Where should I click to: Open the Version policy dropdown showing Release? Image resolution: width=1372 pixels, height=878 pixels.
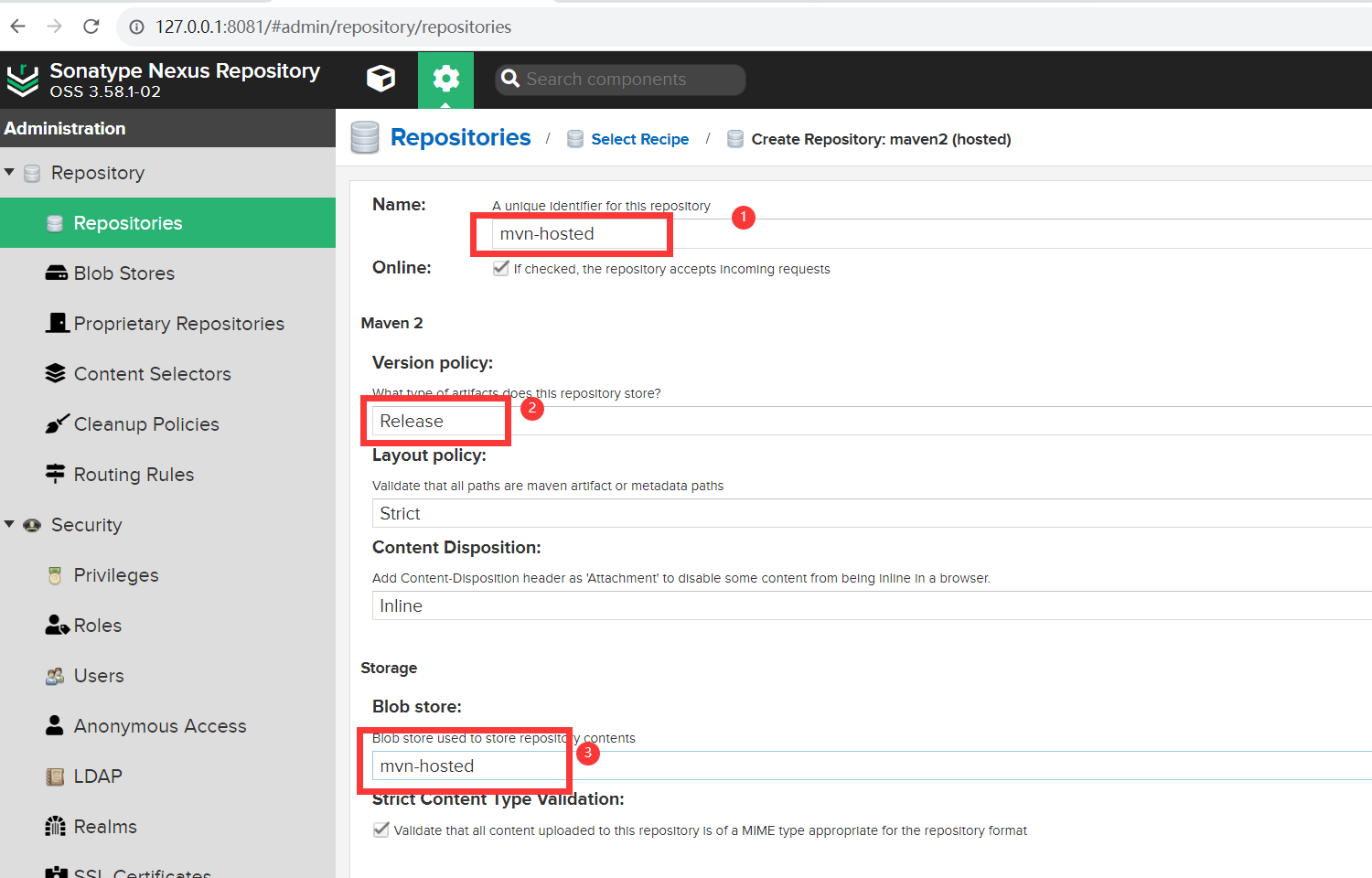[x=869, y=421]
